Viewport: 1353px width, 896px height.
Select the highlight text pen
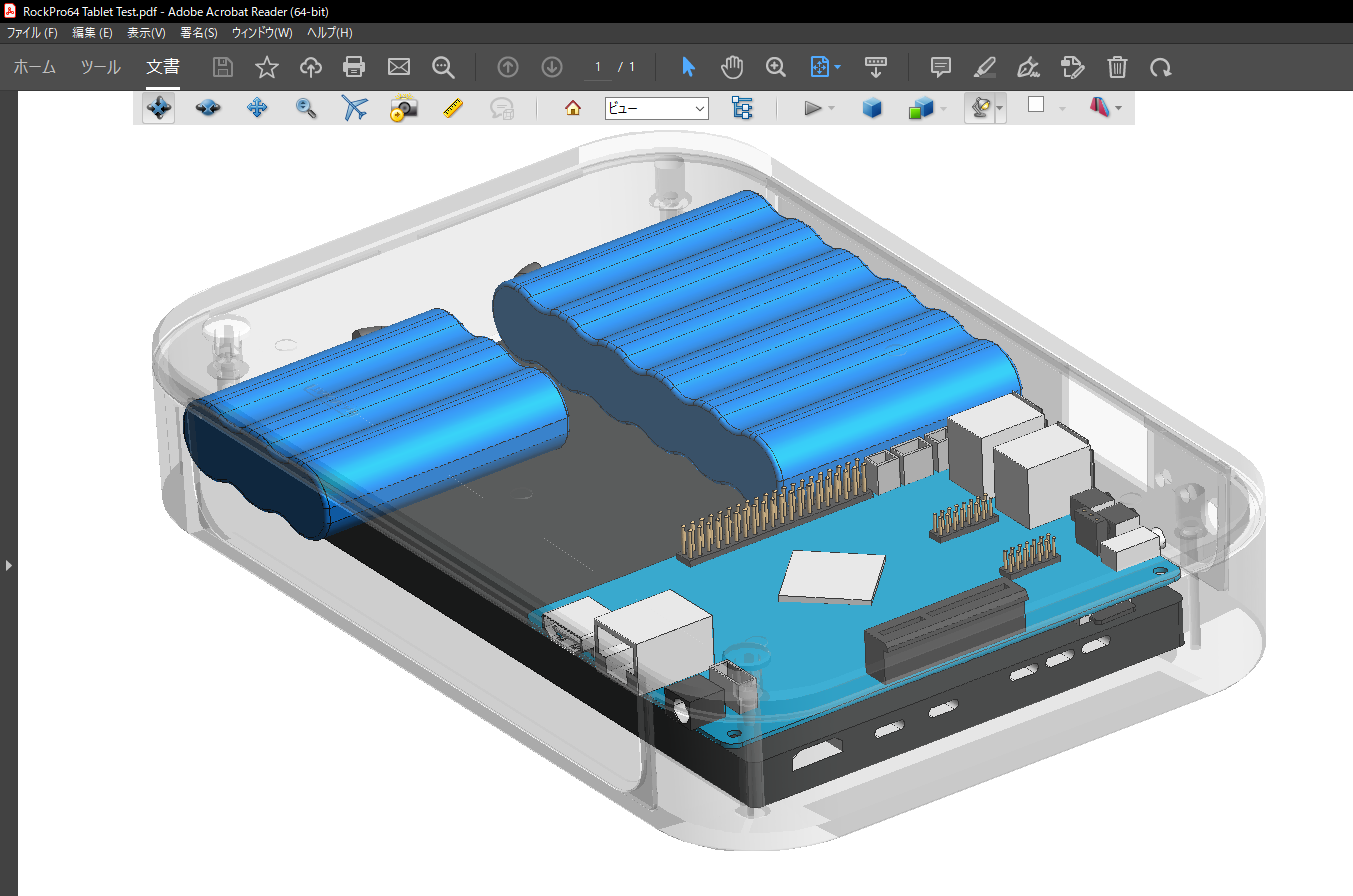click(x=985, y=67)
